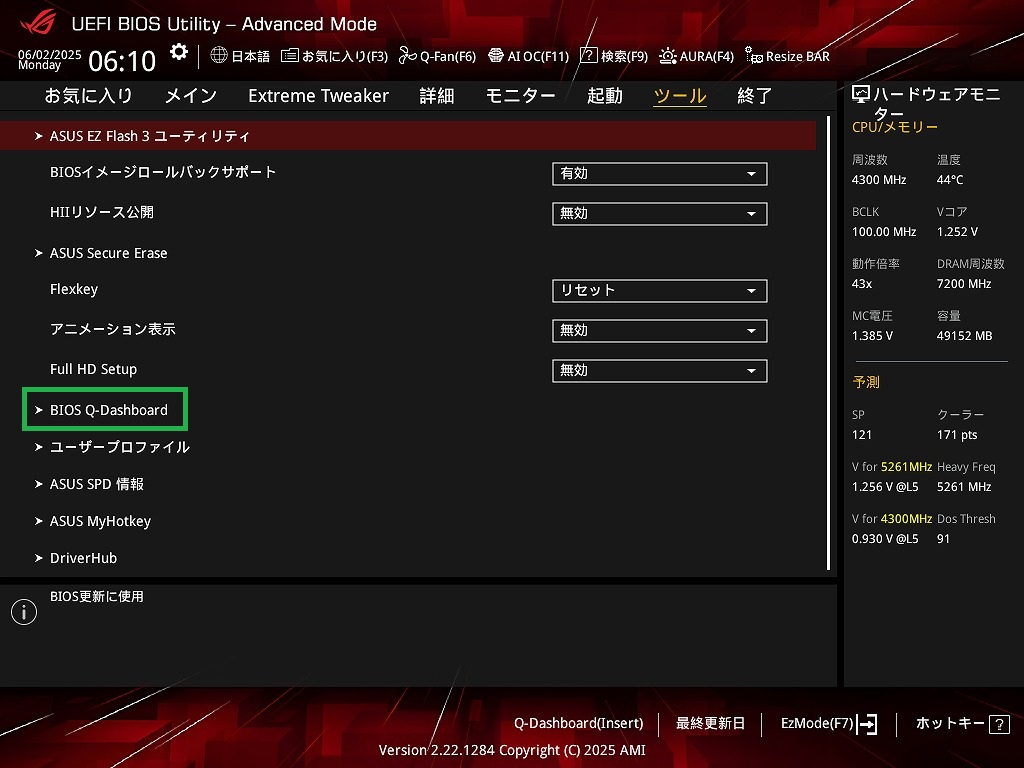
Task: Click the vertical scrollbar of settings list
Action: [x=828, y=343]
